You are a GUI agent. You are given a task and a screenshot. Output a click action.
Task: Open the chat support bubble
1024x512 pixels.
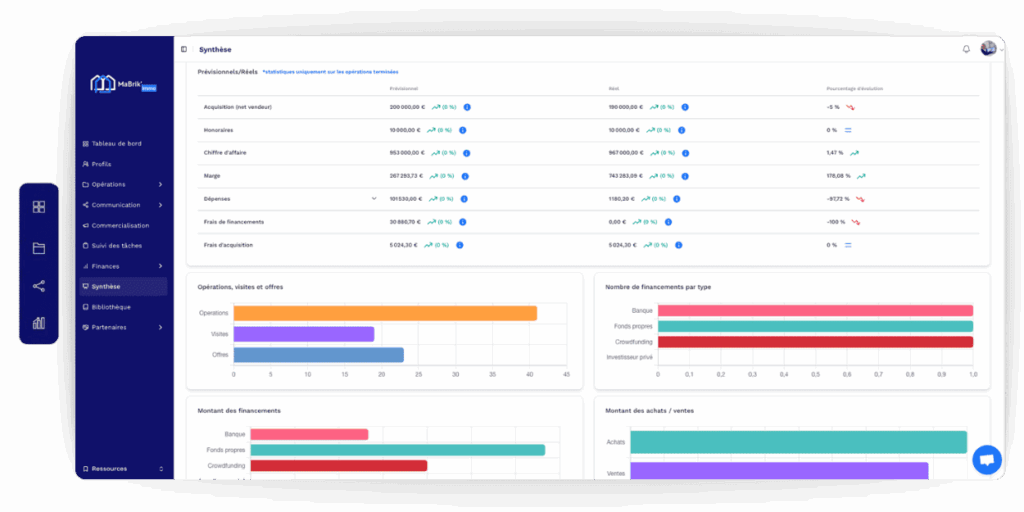[986, 460]
